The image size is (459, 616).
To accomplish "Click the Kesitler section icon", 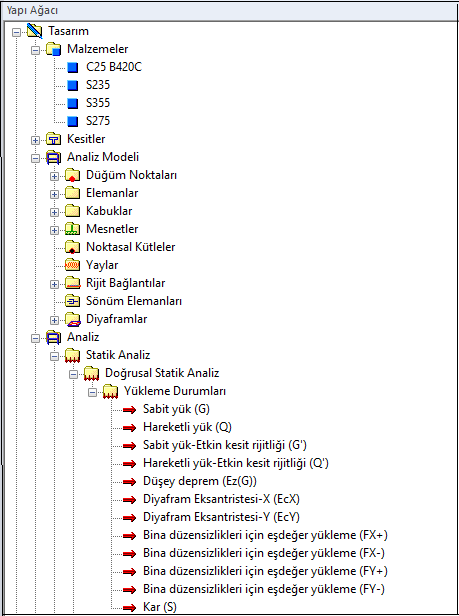I will pyautogui.click(x=53, y=139).
